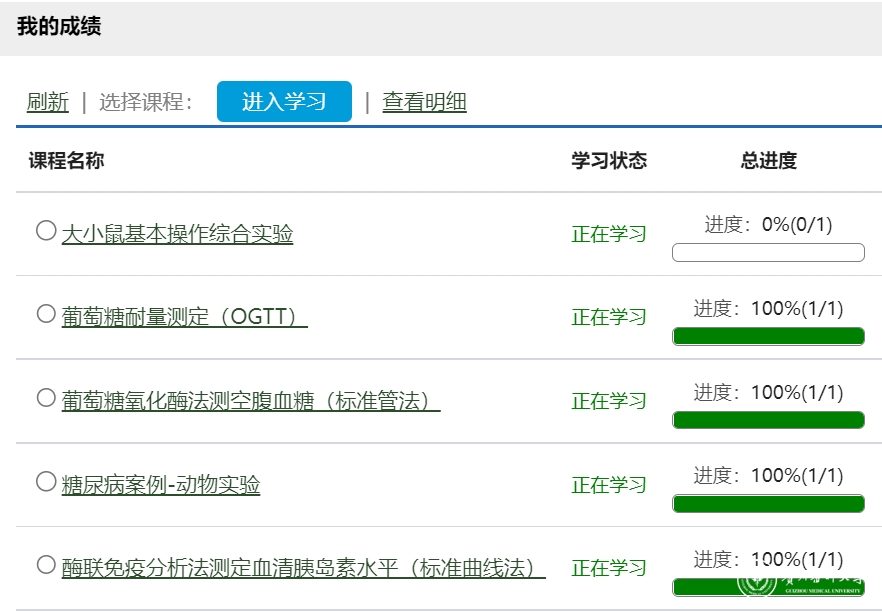Pick the 糖尿病案例-动物实验 radio option
This screenshot has height=612, width=882.
tap(46, 482)
